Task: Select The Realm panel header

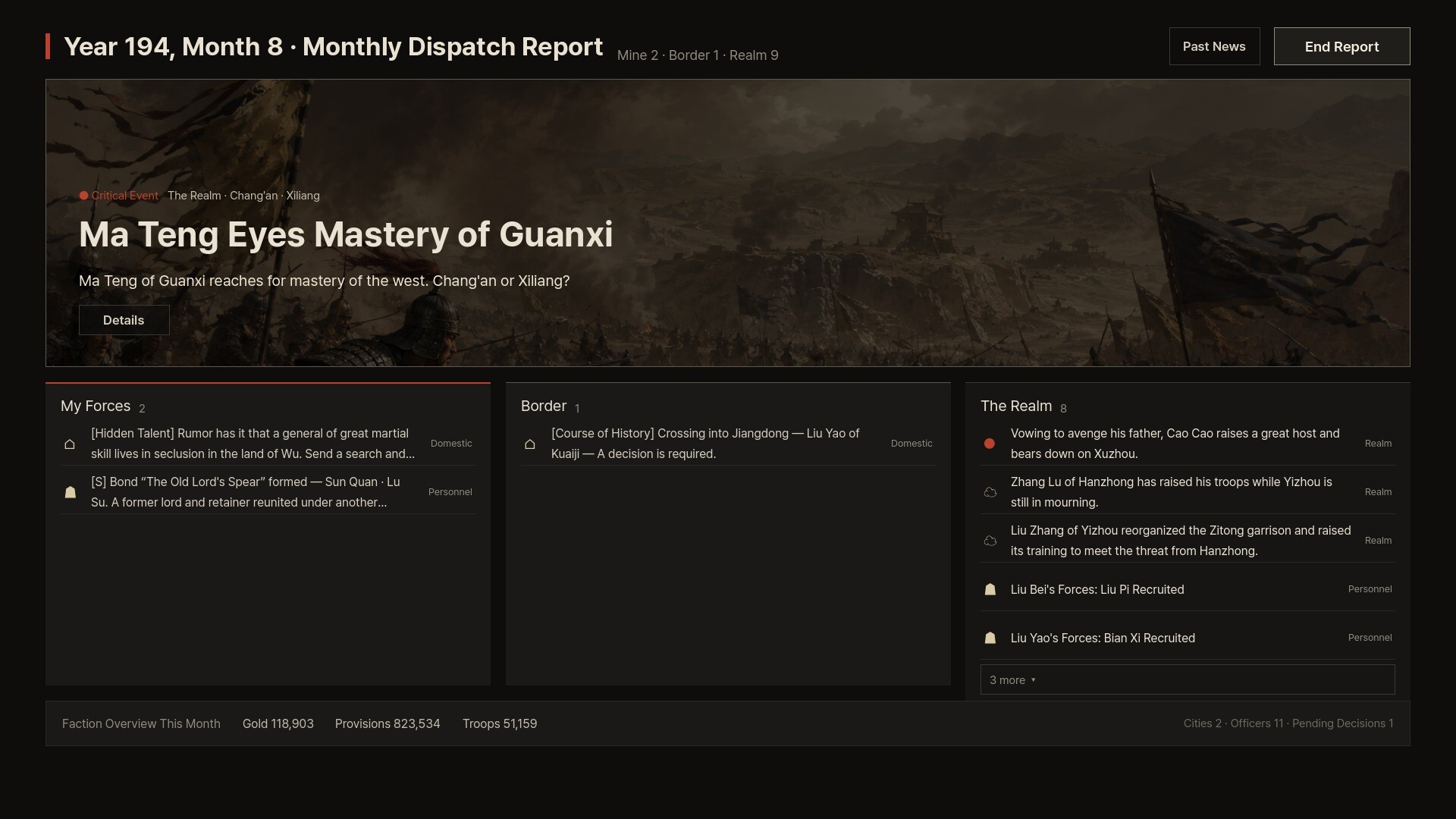Action: coord(1016,406)
